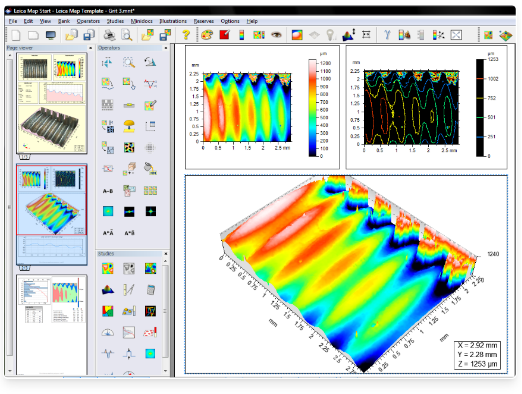Click the printer icon in toolbar
The width and height of the screenshot is (522, 394).
tap(109, 35)
